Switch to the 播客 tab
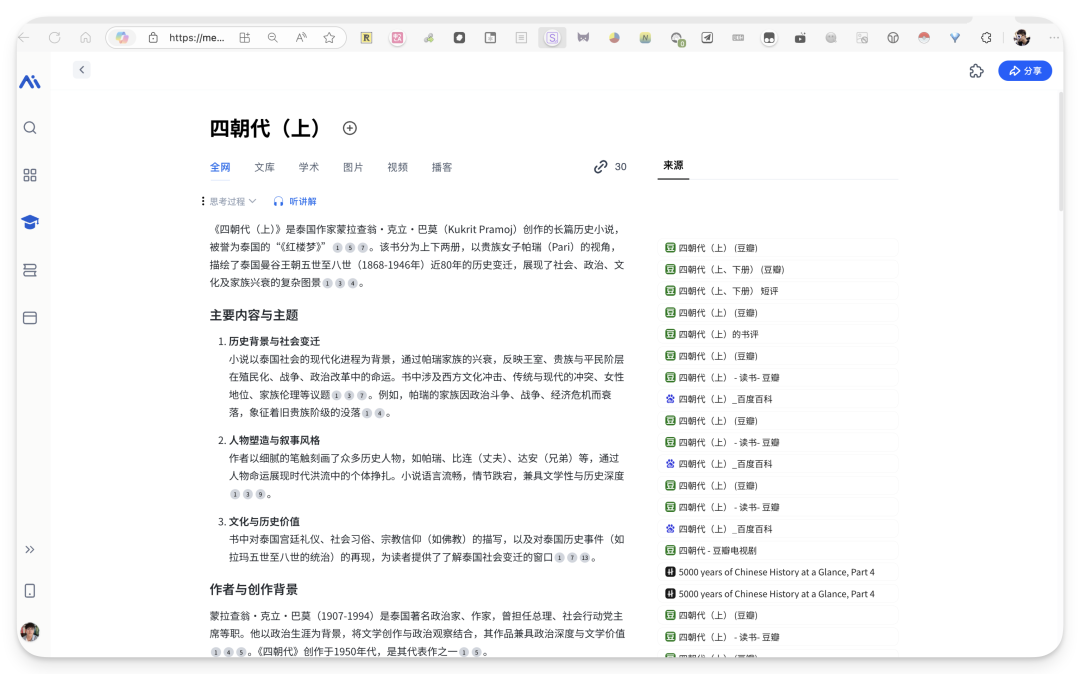 point(442,167)
